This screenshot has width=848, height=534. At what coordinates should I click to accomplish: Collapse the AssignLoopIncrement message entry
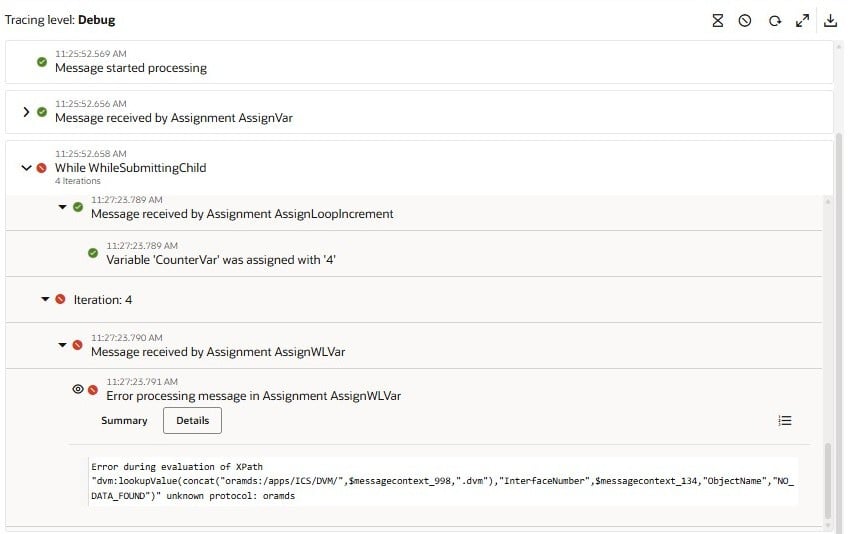[63, 207]
